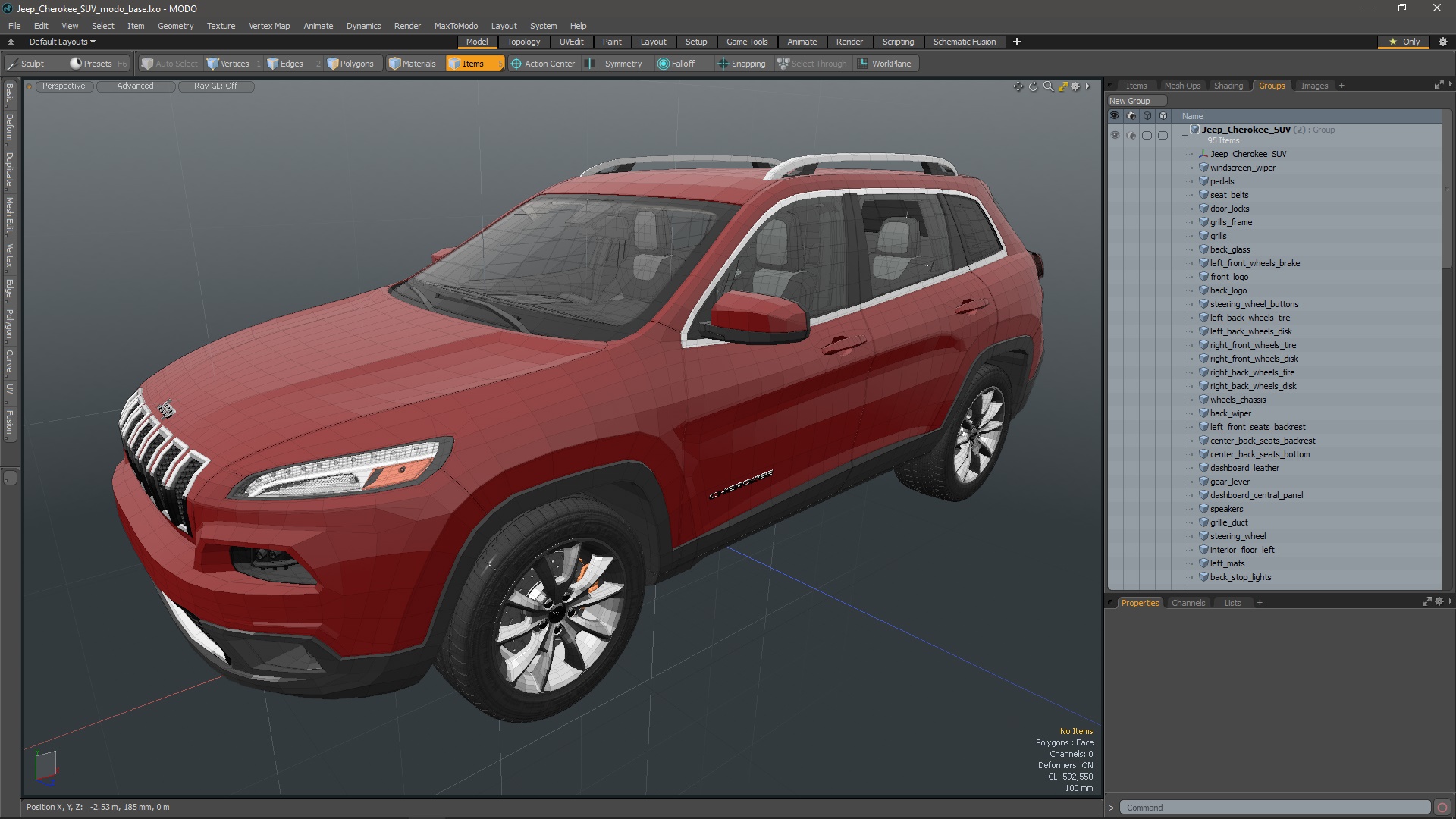Switch to the Shading tab
Image resolution: width=1456 pixels, height=819 pixels.
(x=1228, y=86)
